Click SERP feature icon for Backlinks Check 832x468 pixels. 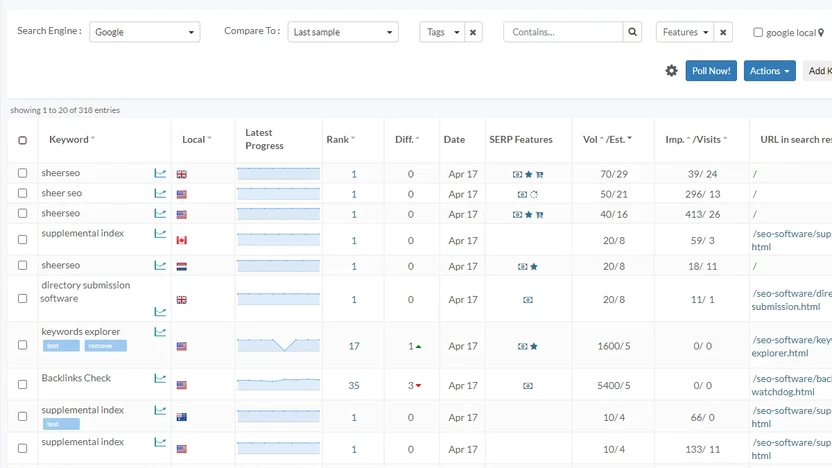click(x=527, y=386)
